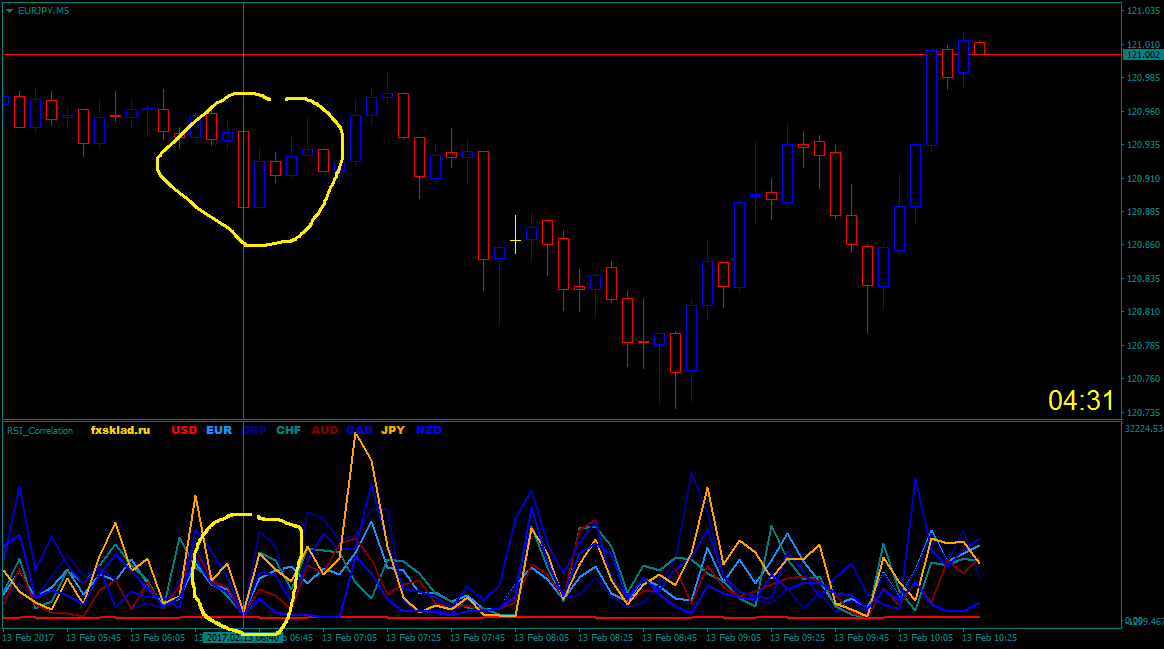1164x649 pixels.
Task: Click the CHF legend label
Action: tap(289, 431)
